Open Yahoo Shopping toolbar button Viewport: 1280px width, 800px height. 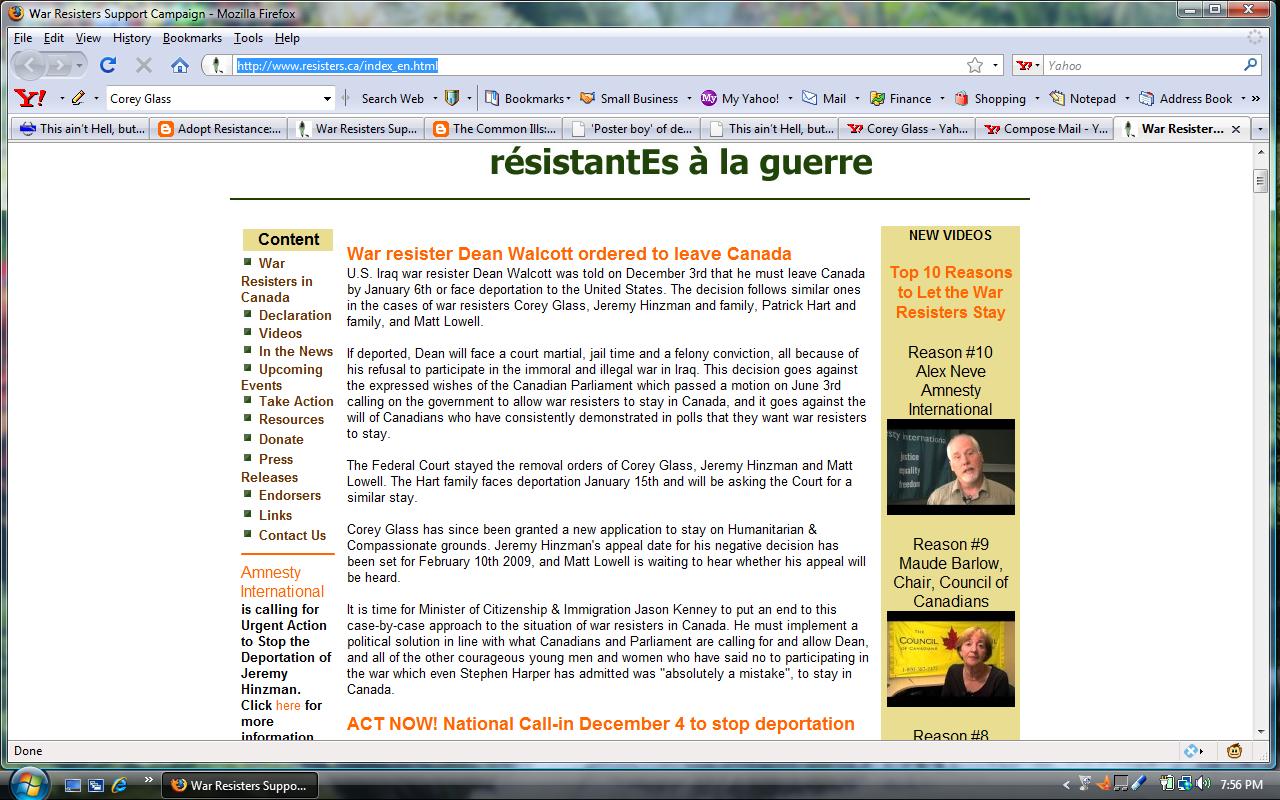pos(990,98)
